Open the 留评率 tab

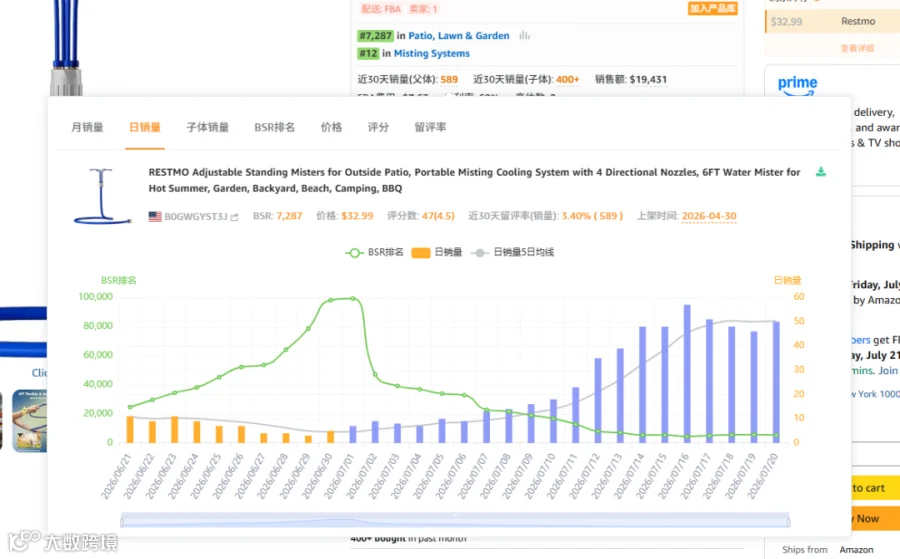430,127
